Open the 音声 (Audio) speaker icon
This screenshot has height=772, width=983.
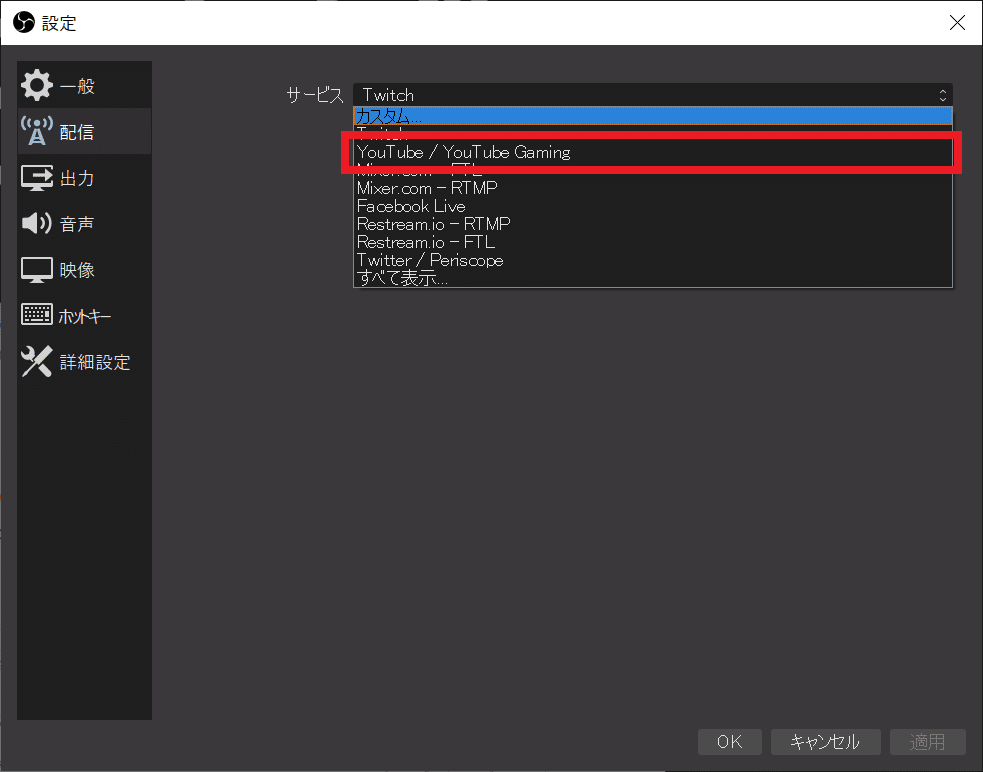pyautogui.click(x=36, y=223)
